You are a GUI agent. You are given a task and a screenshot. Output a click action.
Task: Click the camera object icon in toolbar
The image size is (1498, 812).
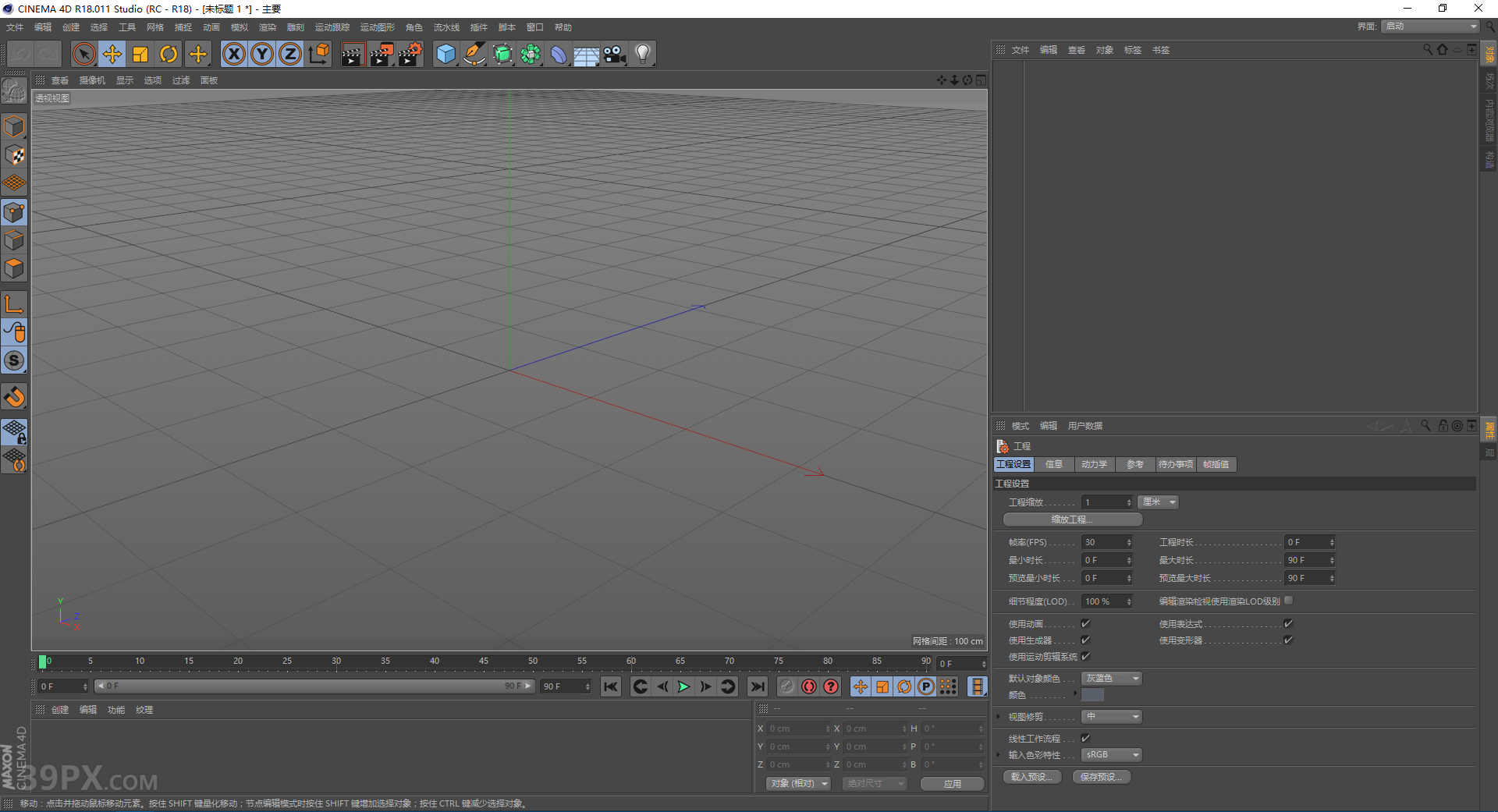615,53
